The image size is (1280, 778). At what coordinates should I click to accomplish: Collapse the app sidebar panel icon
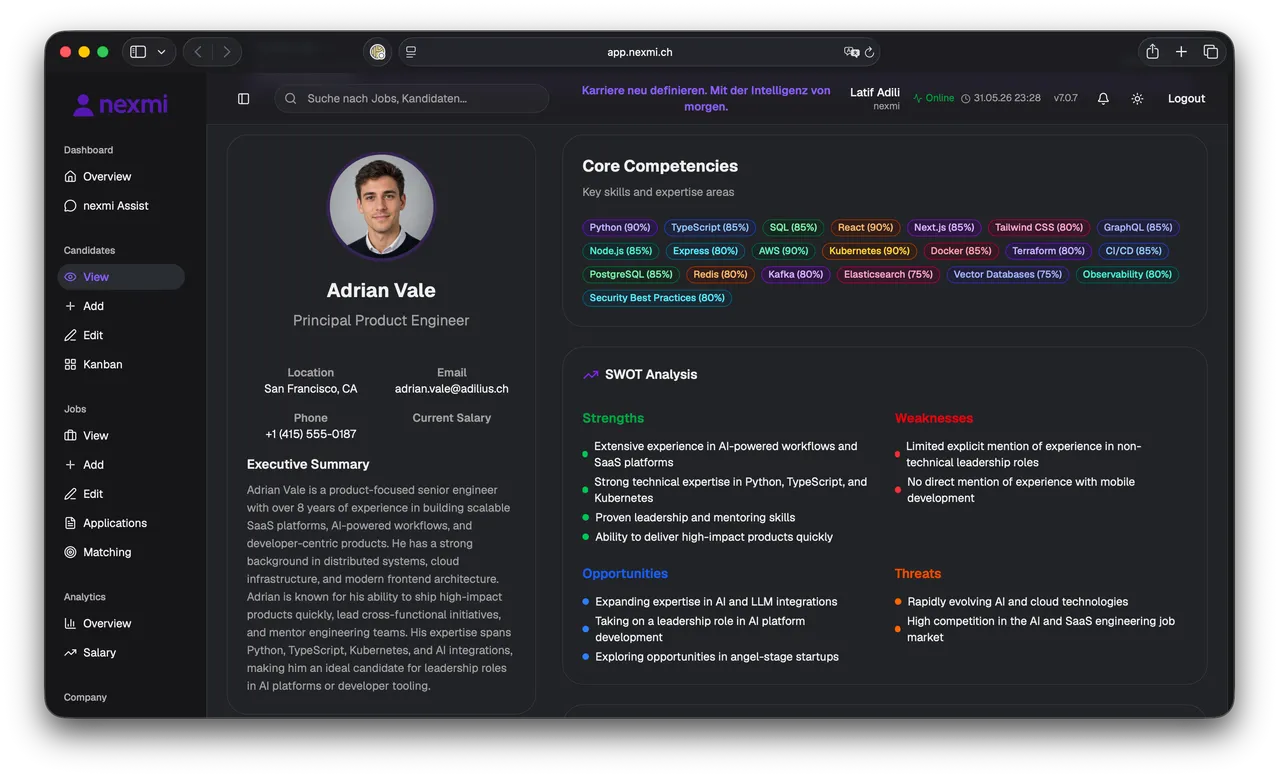(x=243, y=99)
